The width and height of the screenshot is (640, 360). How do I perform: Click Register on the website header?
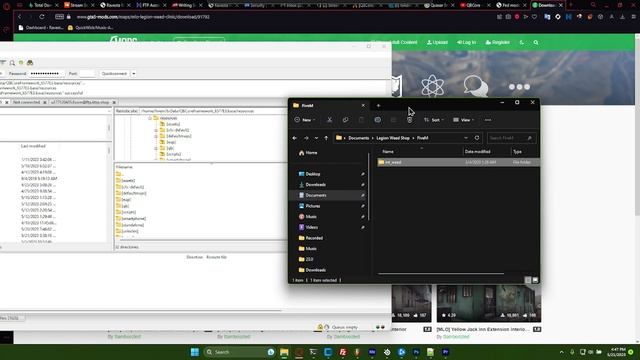[498, 42]
